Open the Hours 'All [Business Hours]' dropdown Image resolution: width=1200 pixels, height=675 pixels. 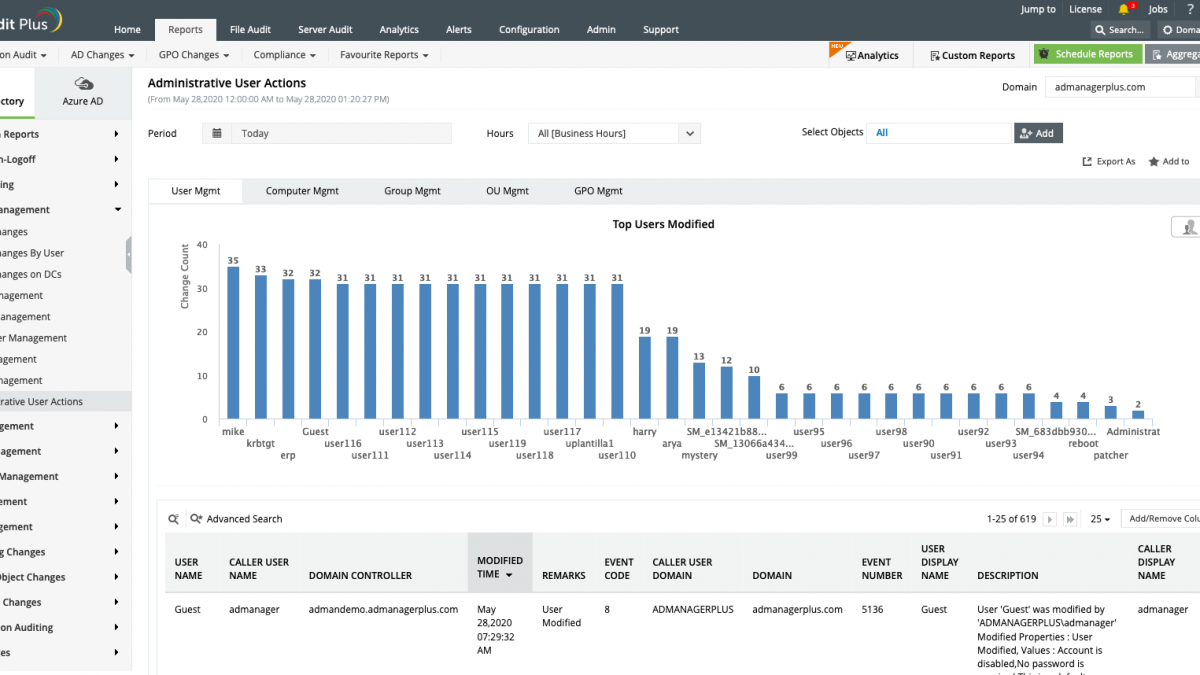[614, 133]
